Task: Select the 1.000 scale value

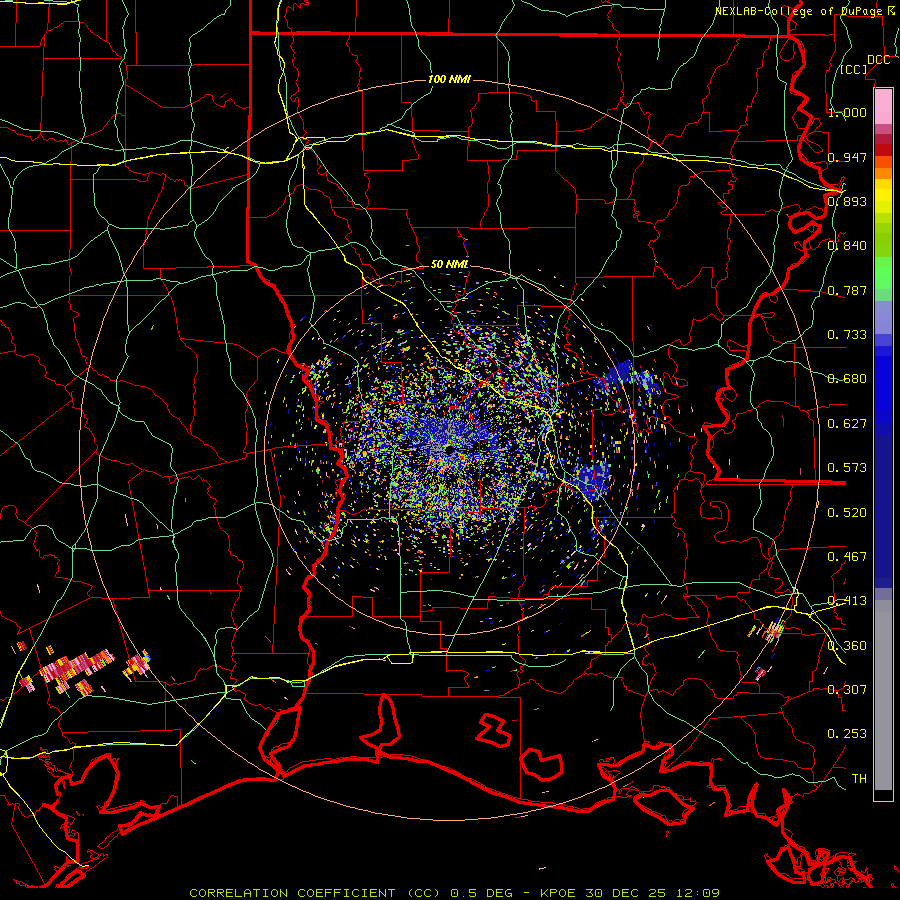Action: (847, 112)
